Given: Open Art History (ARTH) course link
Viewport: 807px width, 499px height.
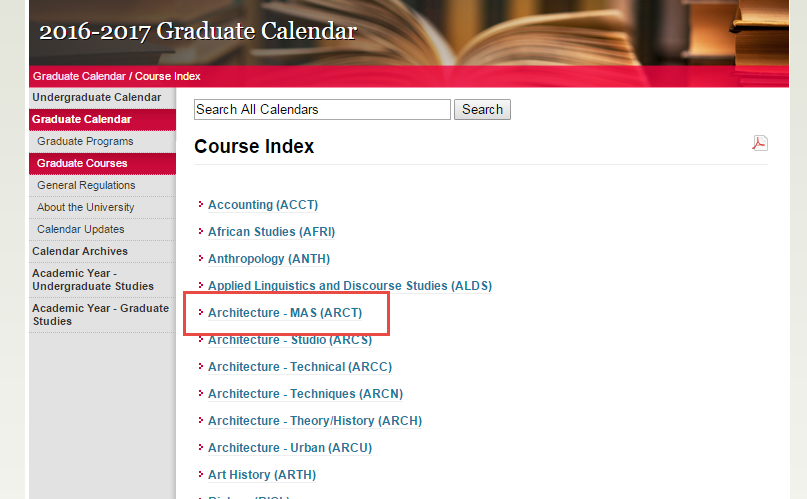Looking at the screenshot, I should point(261,475).
